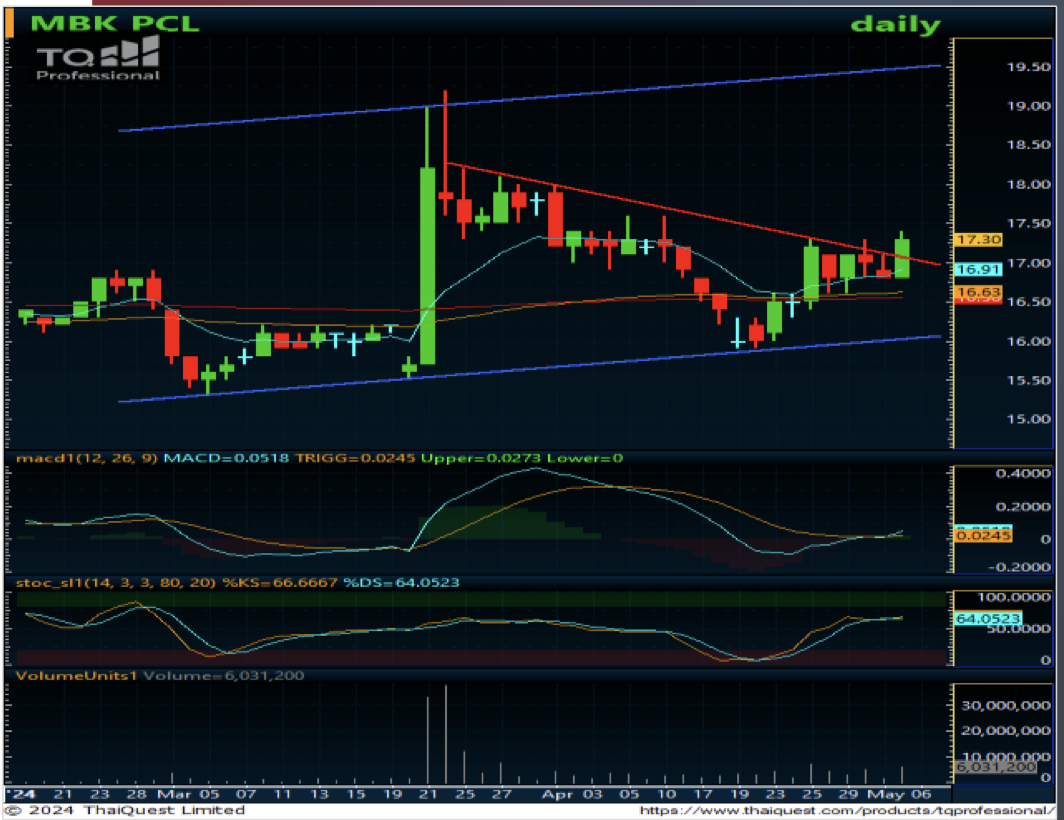Click the Lower=0 readout
The height and width of the screenshot is (820, 1064).
[585, 458]
